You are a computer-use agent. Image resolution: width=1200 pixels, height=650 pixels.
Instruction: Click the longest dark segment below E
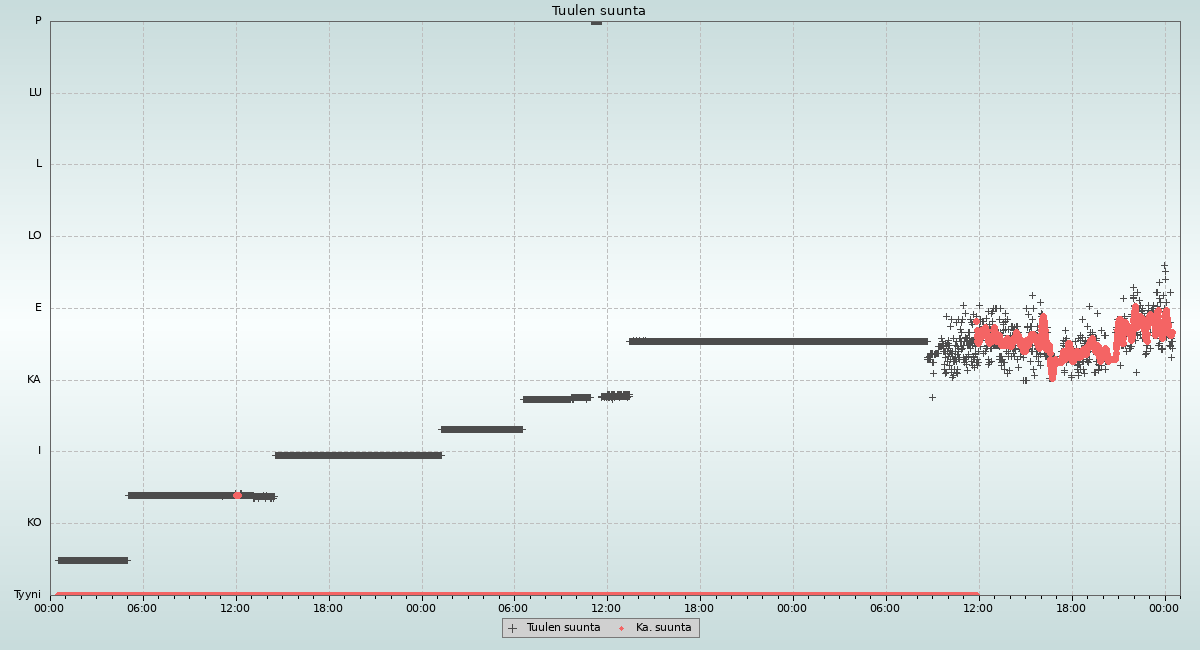click(780, 341)
